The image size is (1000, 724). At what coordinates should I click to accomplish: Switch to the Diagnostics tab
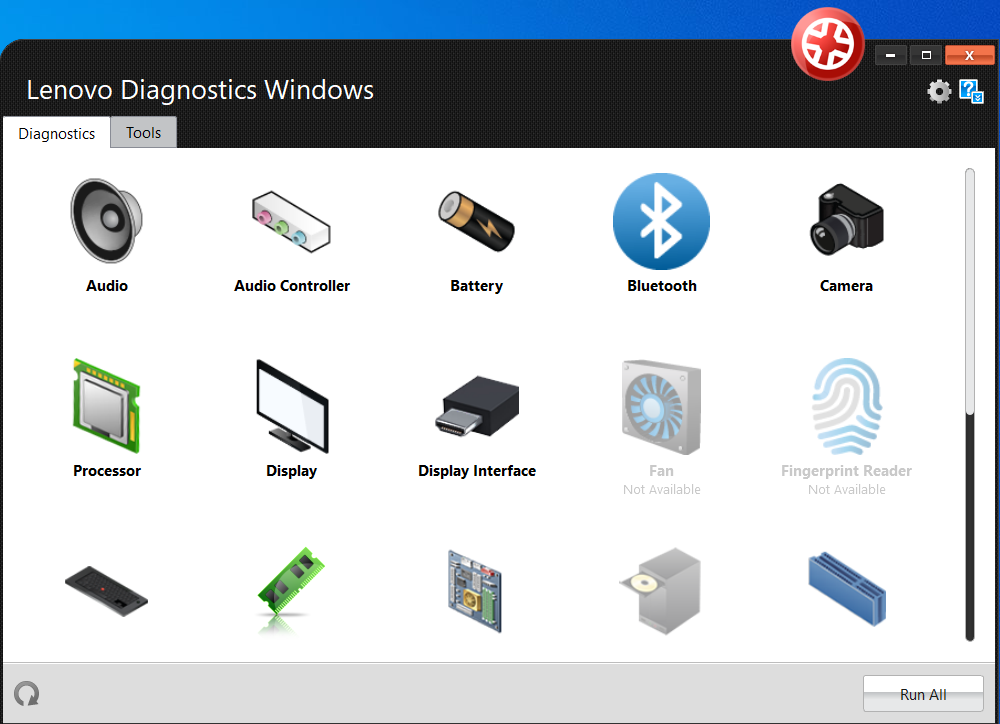tap(57, 133)
